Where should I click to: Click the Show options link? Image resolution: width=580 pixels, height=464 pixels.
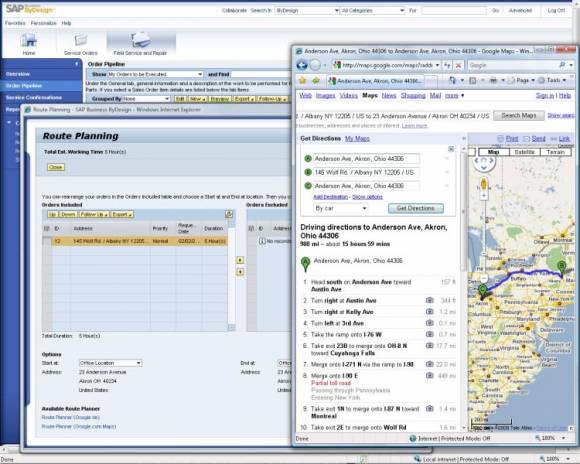(x=367, y=197)
